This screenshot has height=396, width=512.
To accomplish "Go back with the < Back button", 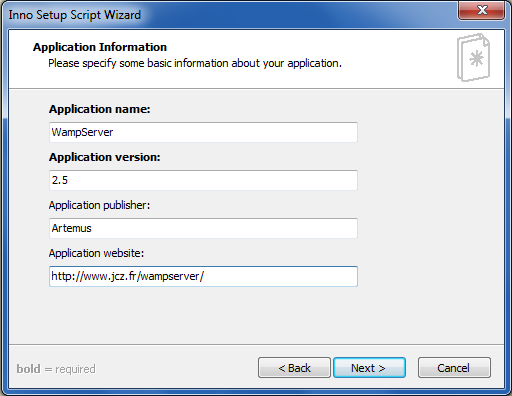I will point(294,368).
